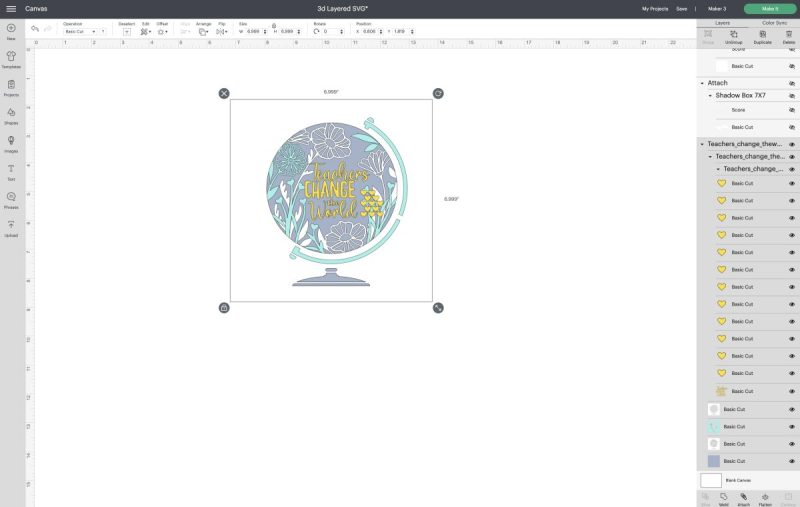
Task: Open the Maker 3 machine selector
Action: coord(717,9)
